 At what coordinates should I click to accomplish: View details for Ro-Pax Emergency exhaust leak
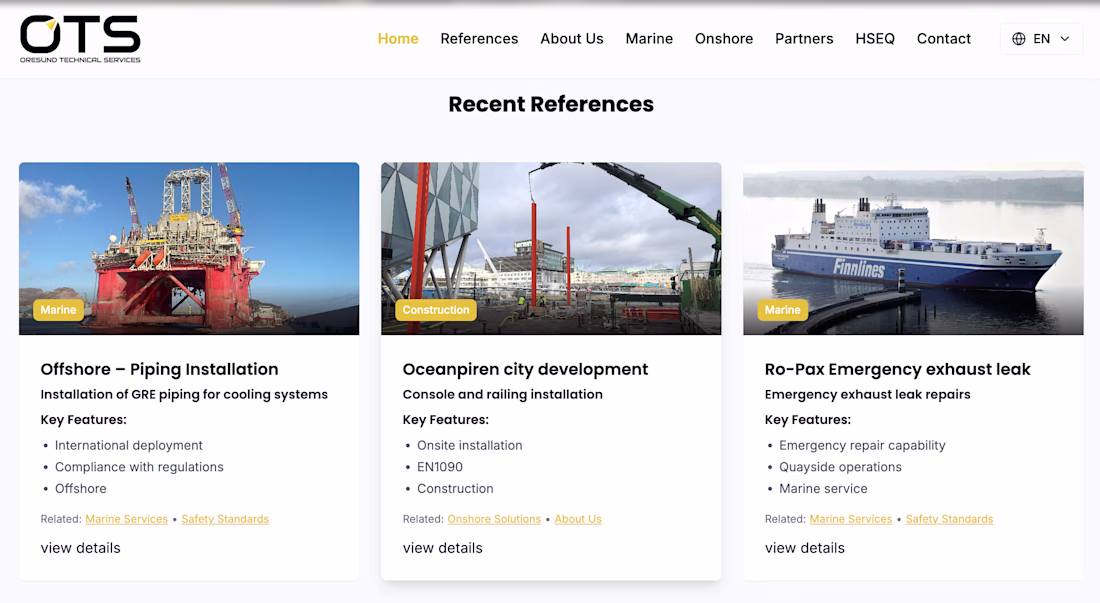pyautogui.click(x=805, y=548)
